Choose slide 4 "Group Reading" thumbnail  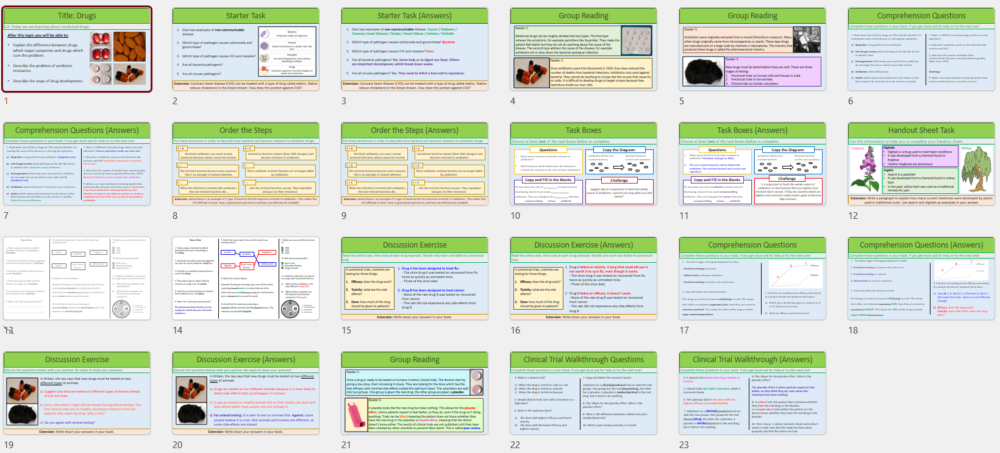pyautogui.click(x=584, y=49)
